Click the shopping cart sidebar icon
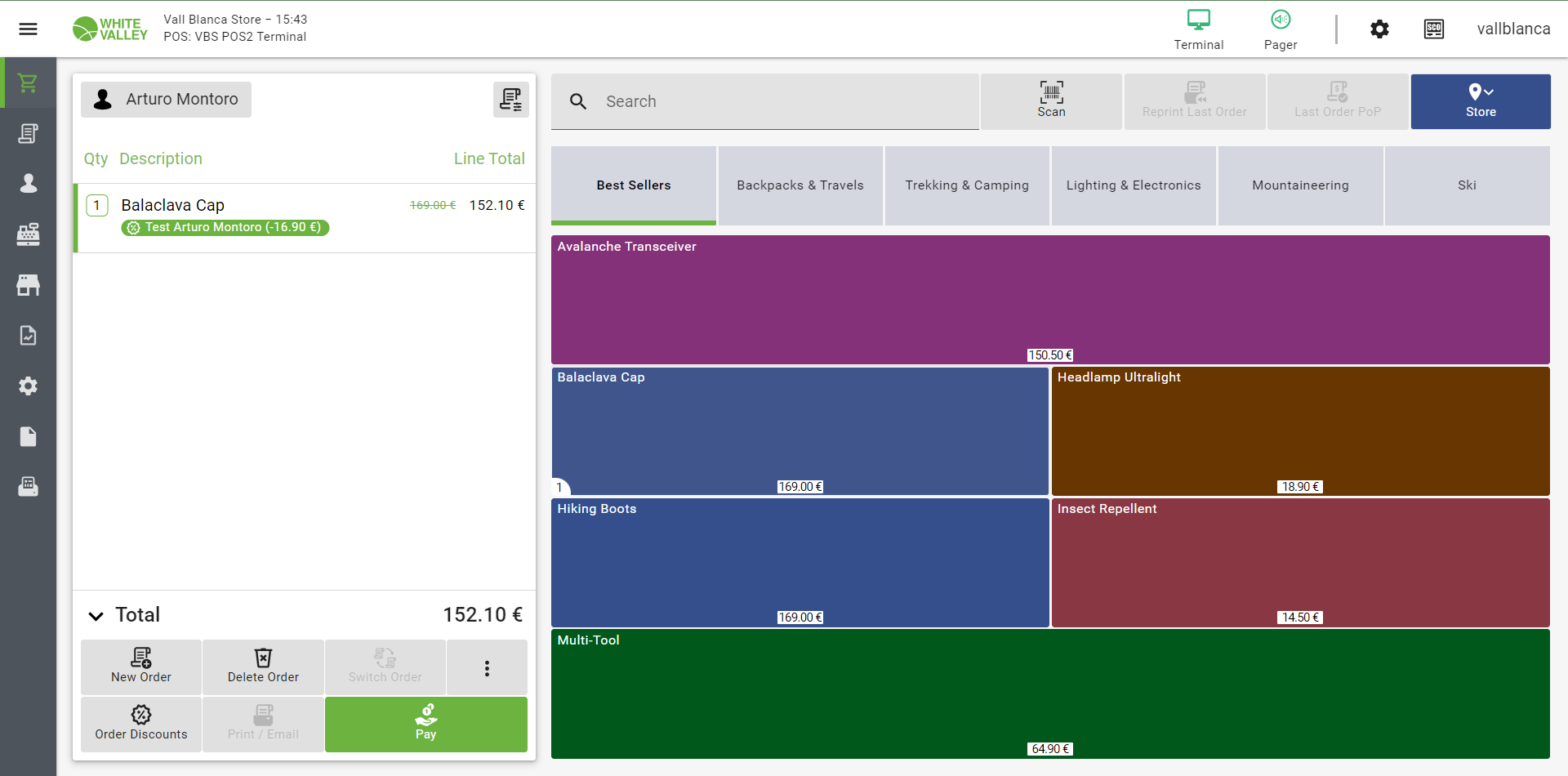Image resolution: width=1568 pixels, height=776 pixels. coord(28,83)
